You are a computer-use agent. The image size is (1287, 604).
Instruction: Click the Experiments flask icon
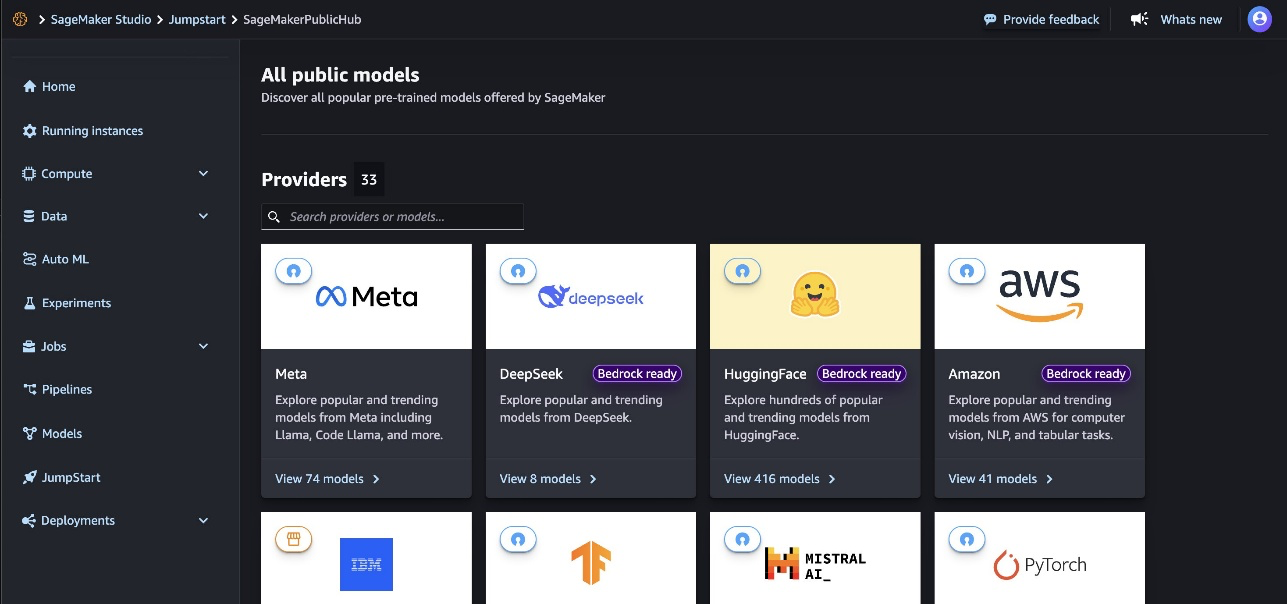(x=29, y=303)
